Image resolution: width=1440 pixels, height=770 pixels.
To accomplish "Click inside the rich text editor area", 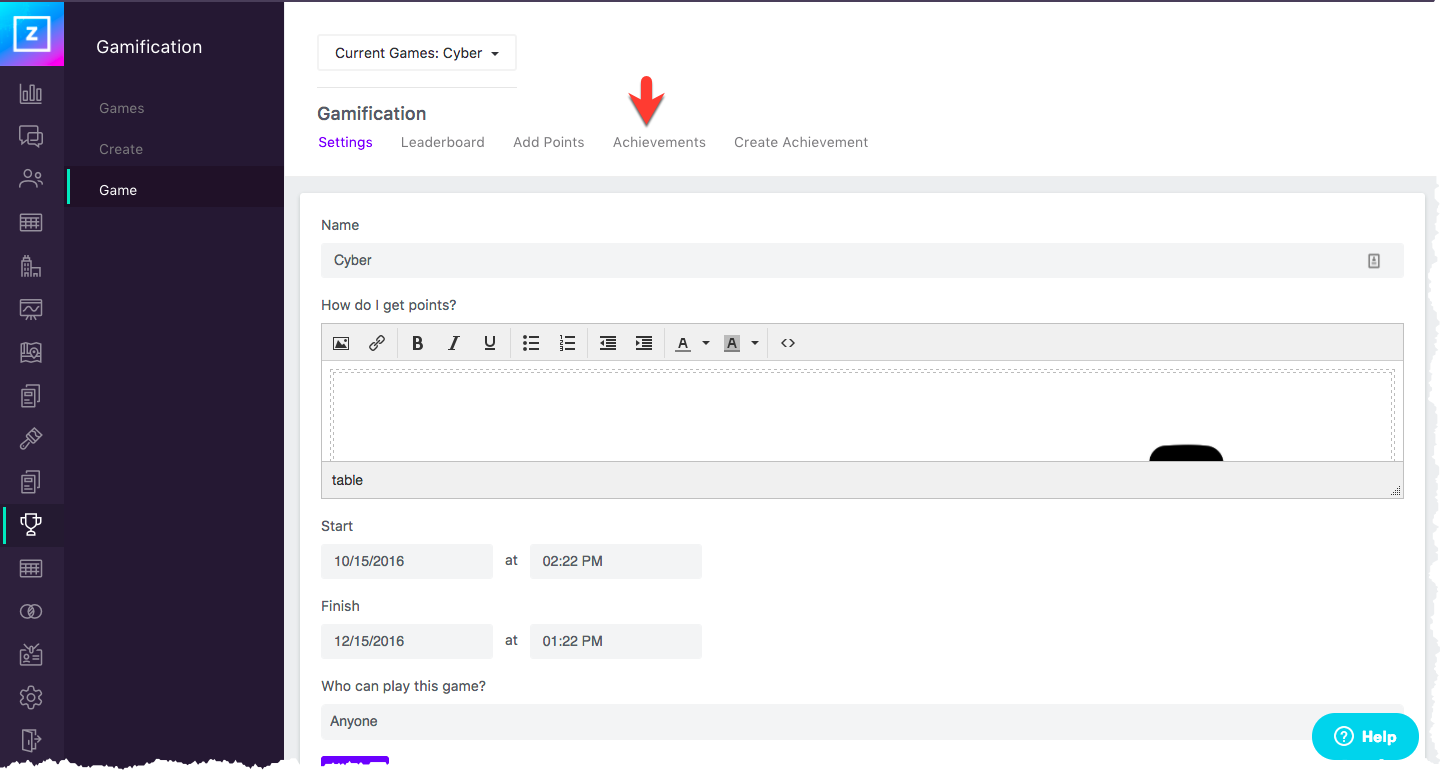I will coord(862,412).
